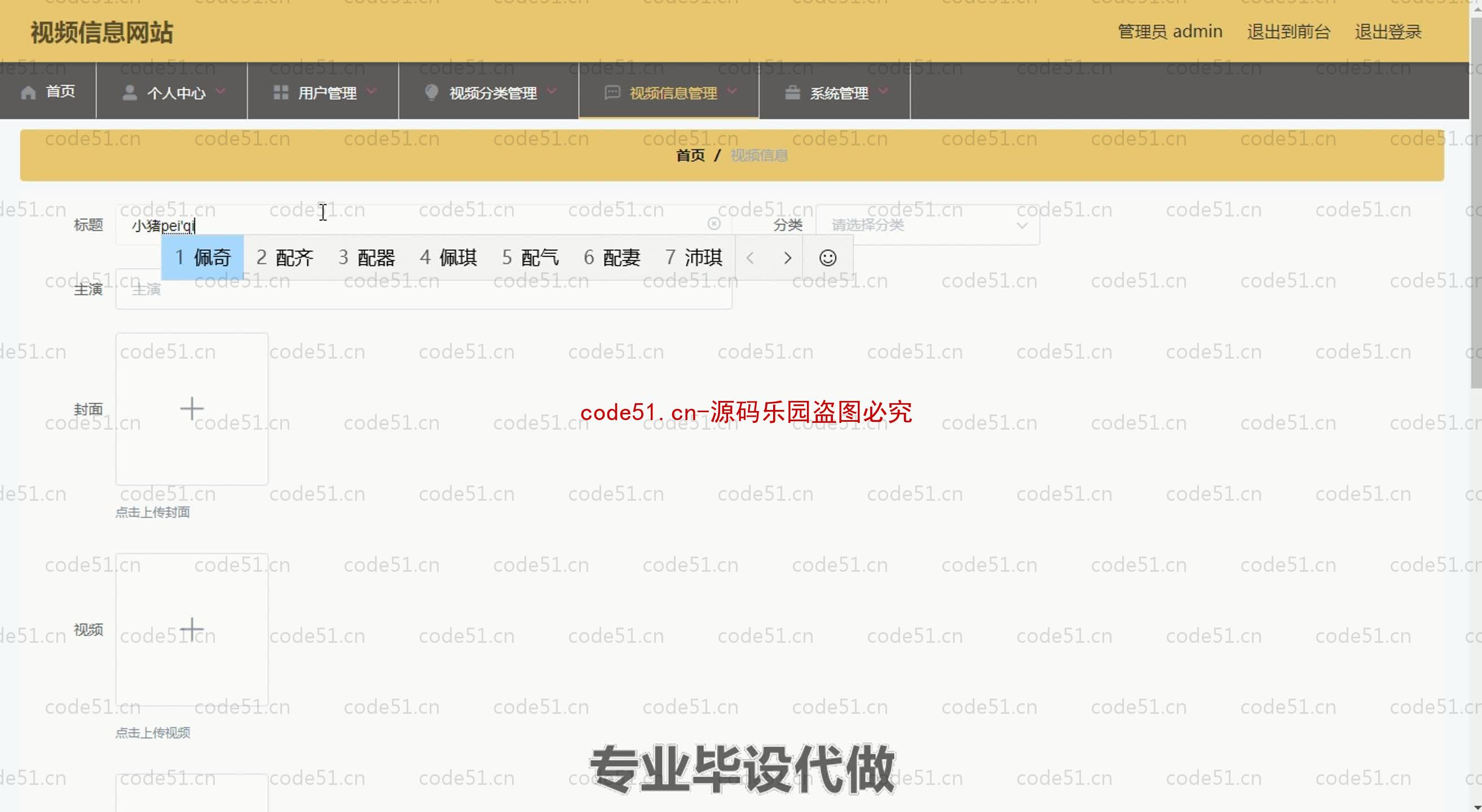Go to the previous IME candidate page
Viewport: 1482px width, 812px height.
tap(749, 258)
